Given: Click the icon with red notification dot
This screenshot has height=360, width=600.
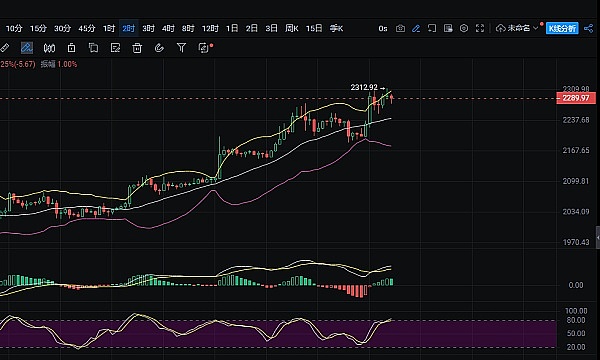Looking at the screenshot, I should coord(204,48).
